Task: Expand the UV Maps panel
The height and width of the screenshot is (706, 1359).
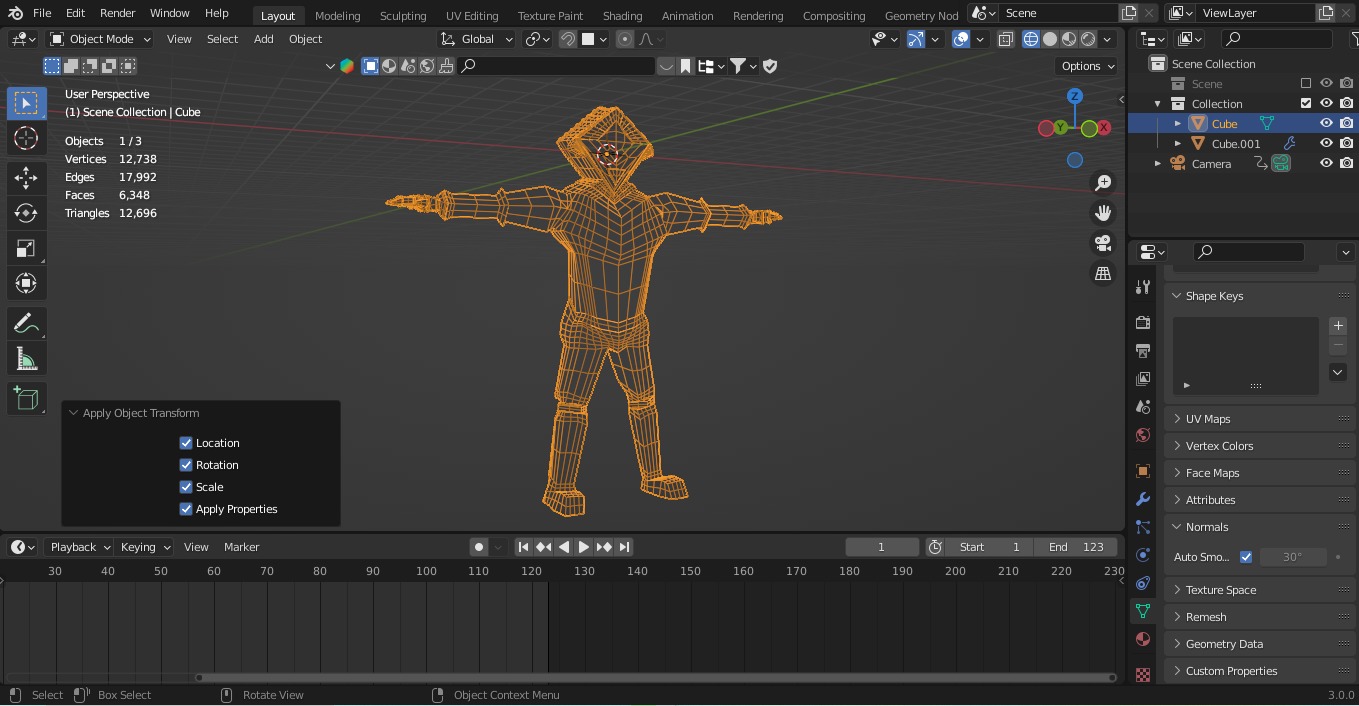Action: 1208,419
